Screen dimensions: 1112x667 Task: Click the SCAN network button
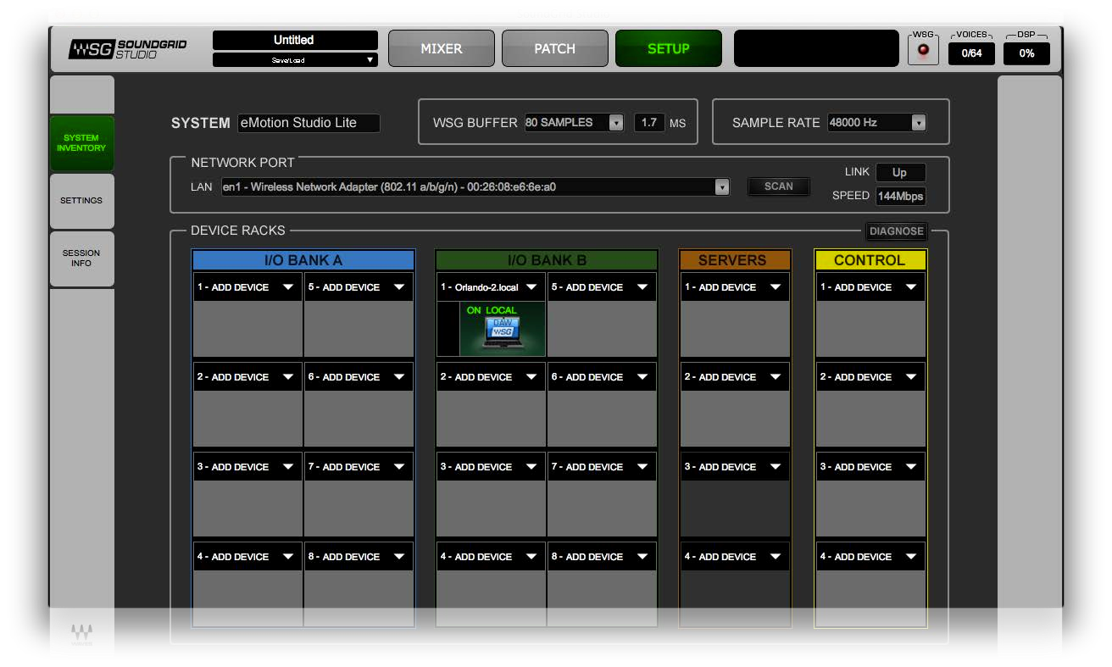778,186
